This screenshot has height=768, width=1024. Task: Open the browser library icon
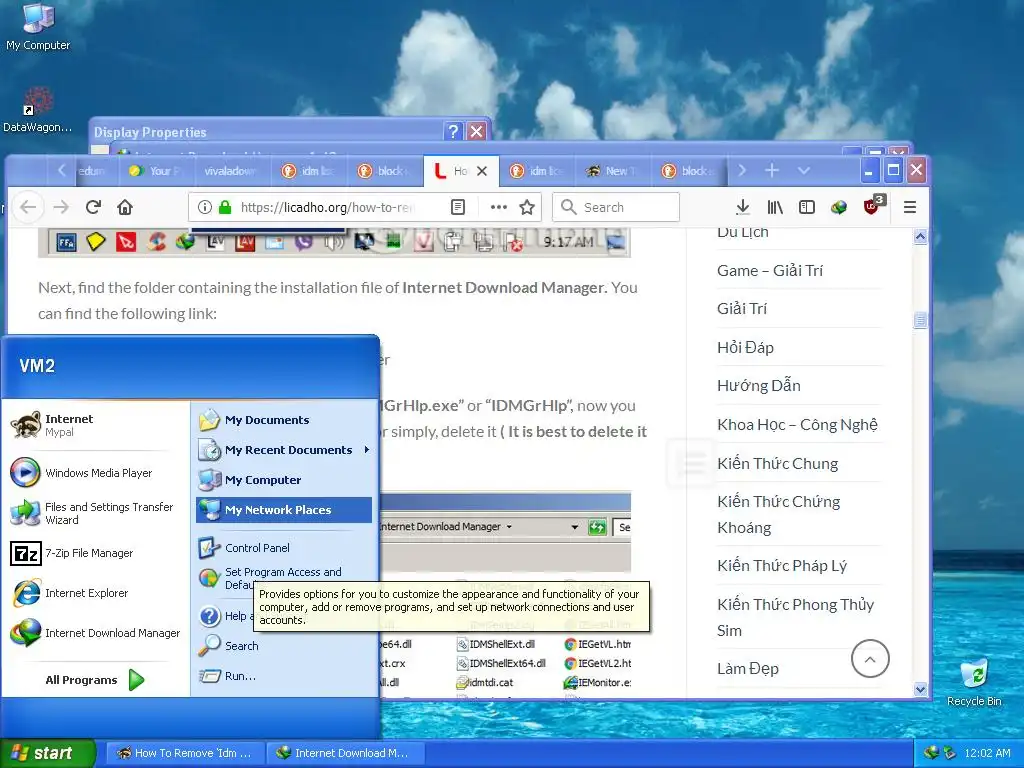[x=775, y=207]
